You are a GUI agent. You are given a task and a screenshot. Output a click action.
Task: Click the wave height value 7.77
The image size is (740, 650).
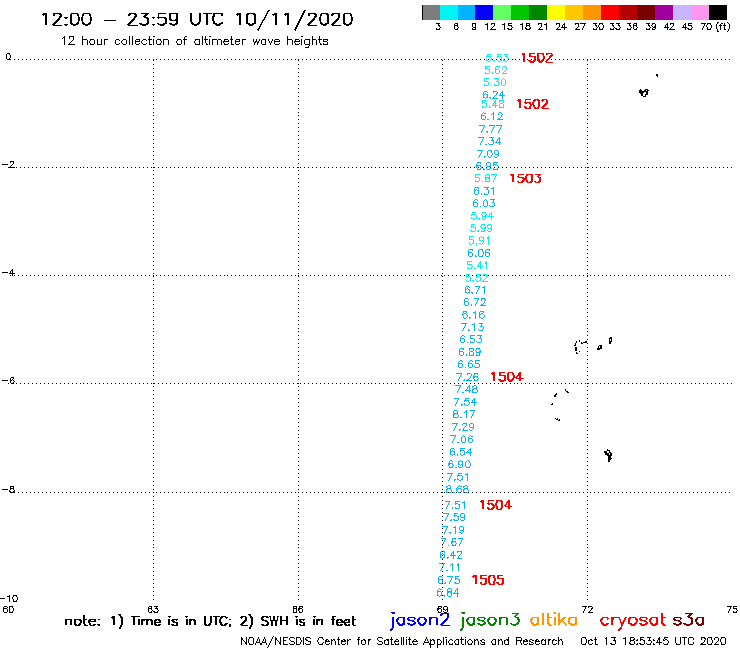pos(490,129)
